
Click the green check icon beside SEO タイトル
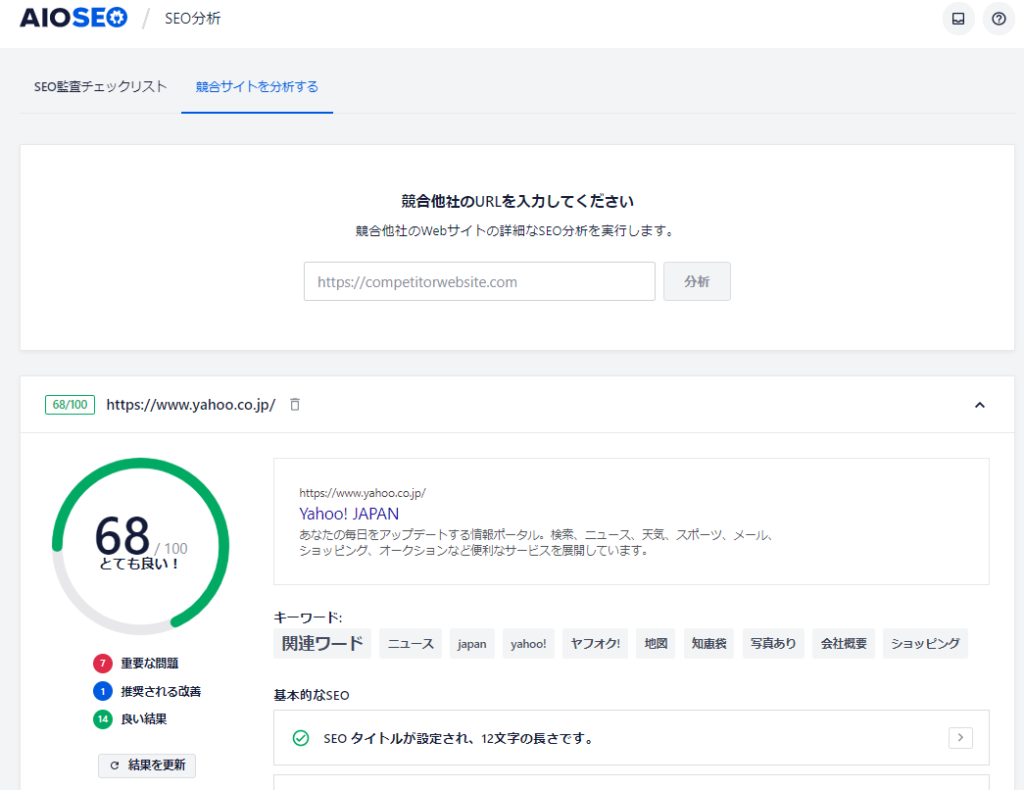tap(300, 739)
